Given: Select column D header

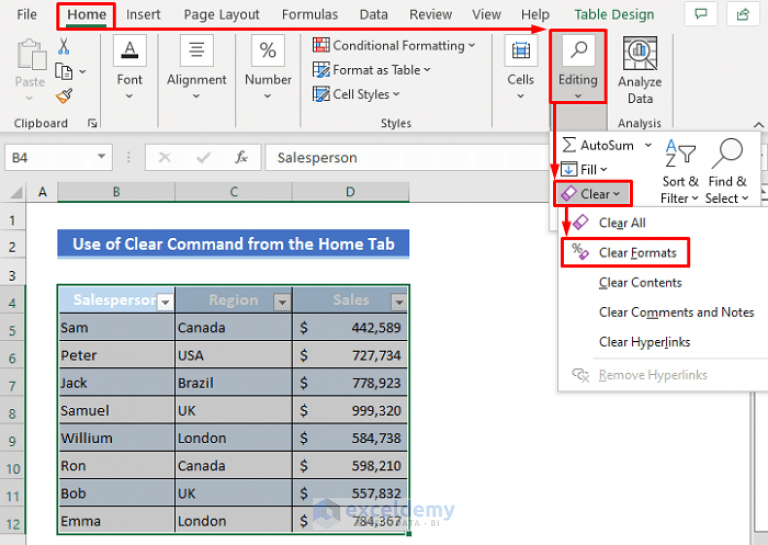Looking at the screenshot, I should tap(350, 192).
